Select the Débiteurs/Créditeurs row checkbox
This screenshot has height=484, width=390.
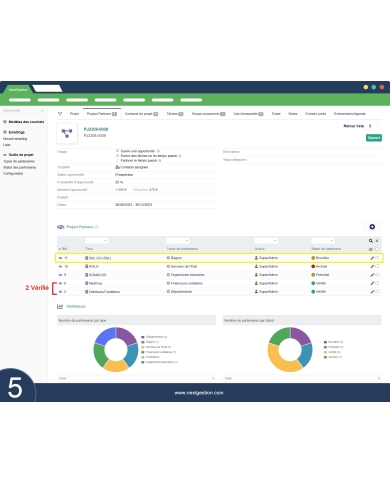[x=377, y=291]
